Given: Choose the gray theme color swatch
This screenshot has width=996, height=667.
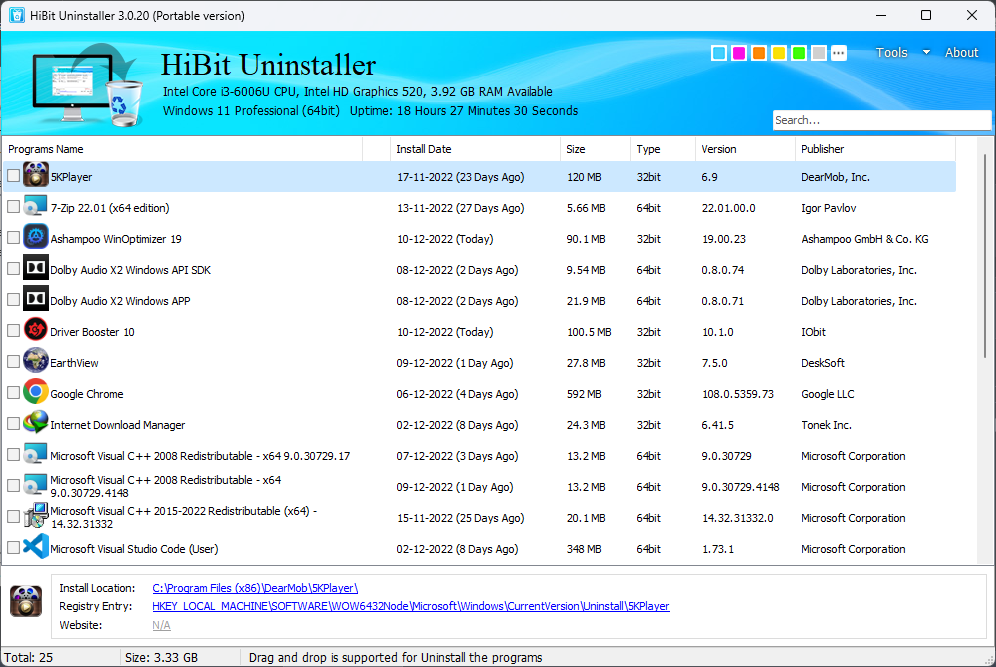Looking at the screenshot, I should click(819, 53).
